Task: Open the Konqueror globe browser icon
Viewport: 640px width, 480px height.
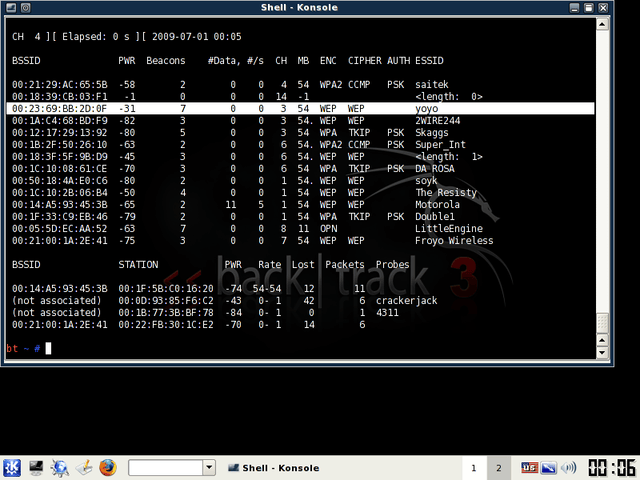Action: (60, 468)
